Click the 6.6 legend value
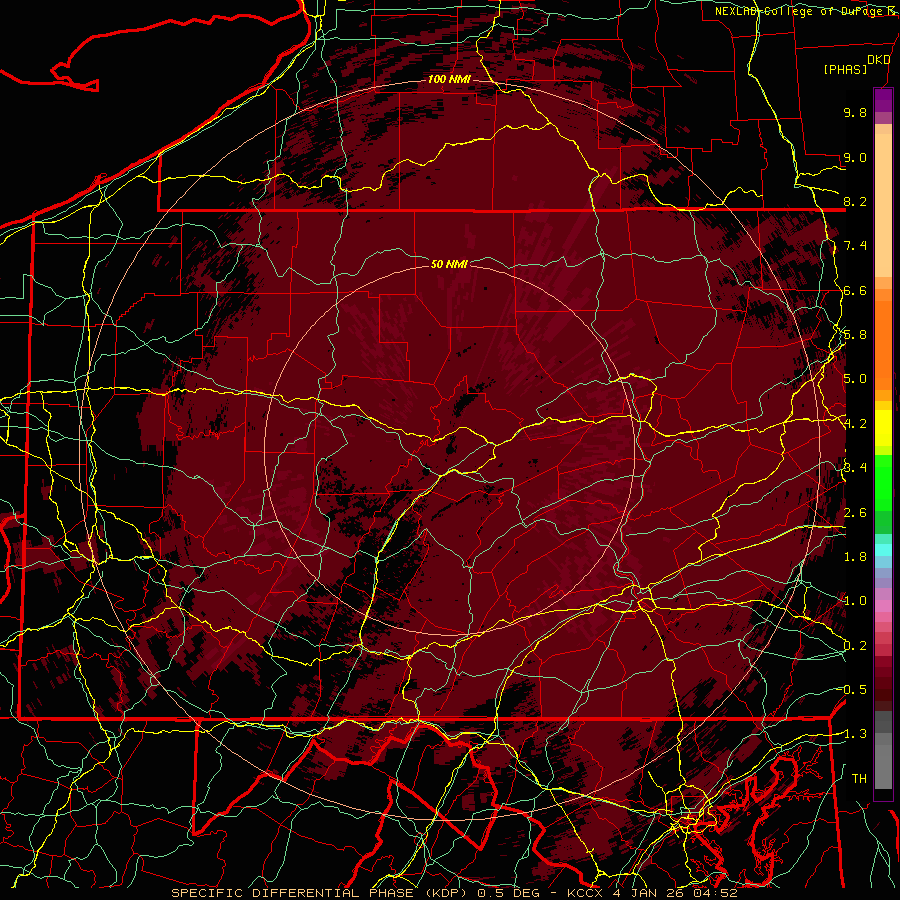900x900 pixels. [x=855, y=290]
